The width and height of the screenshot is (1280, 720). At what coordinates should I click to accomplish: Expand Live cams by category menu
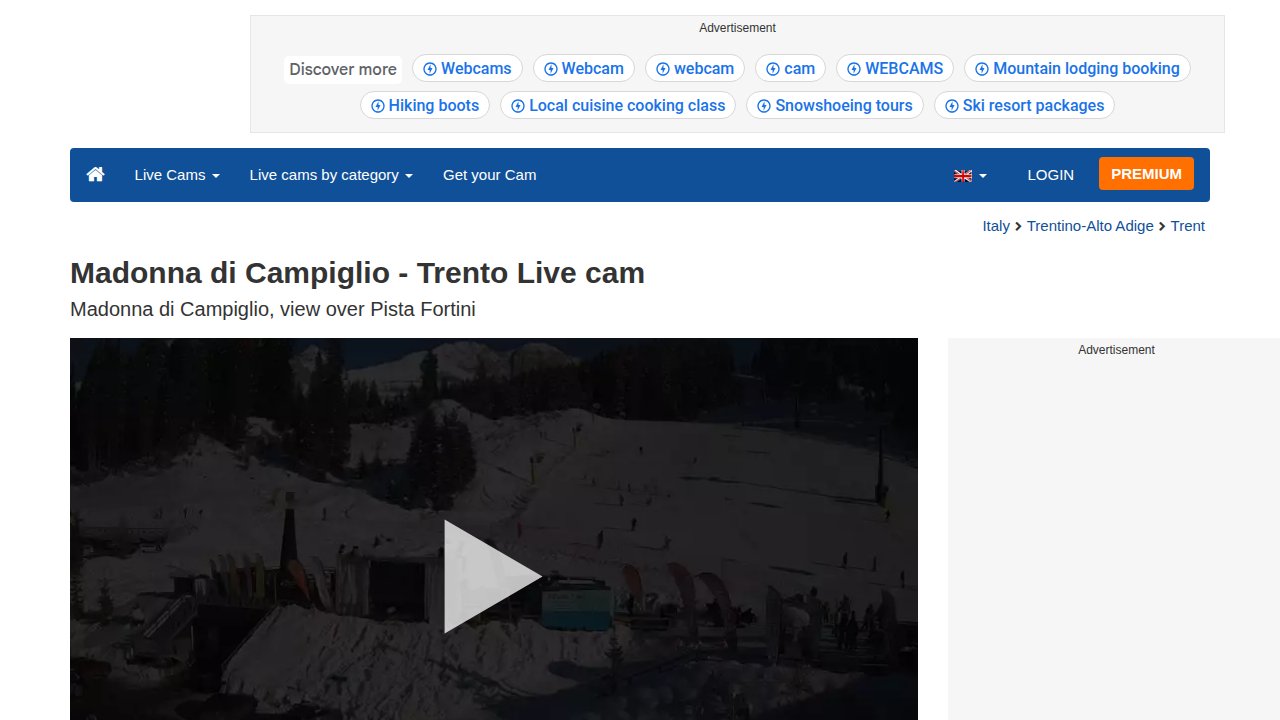pos(331,175)
